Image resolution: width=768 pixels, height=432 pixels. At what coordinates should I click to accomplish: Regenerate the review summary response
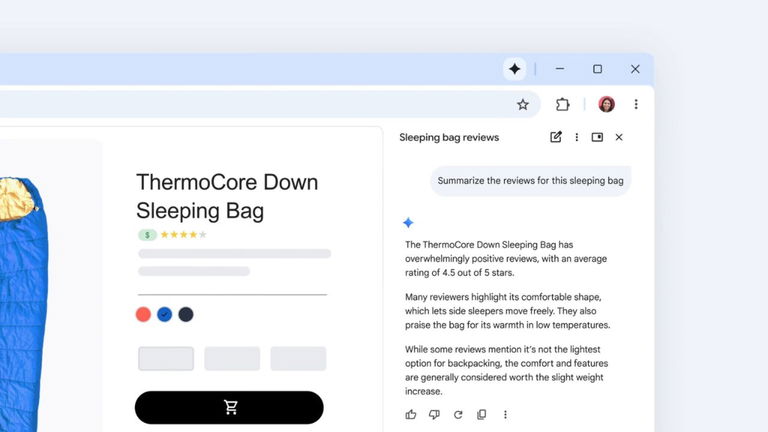[x=458, y=414]
